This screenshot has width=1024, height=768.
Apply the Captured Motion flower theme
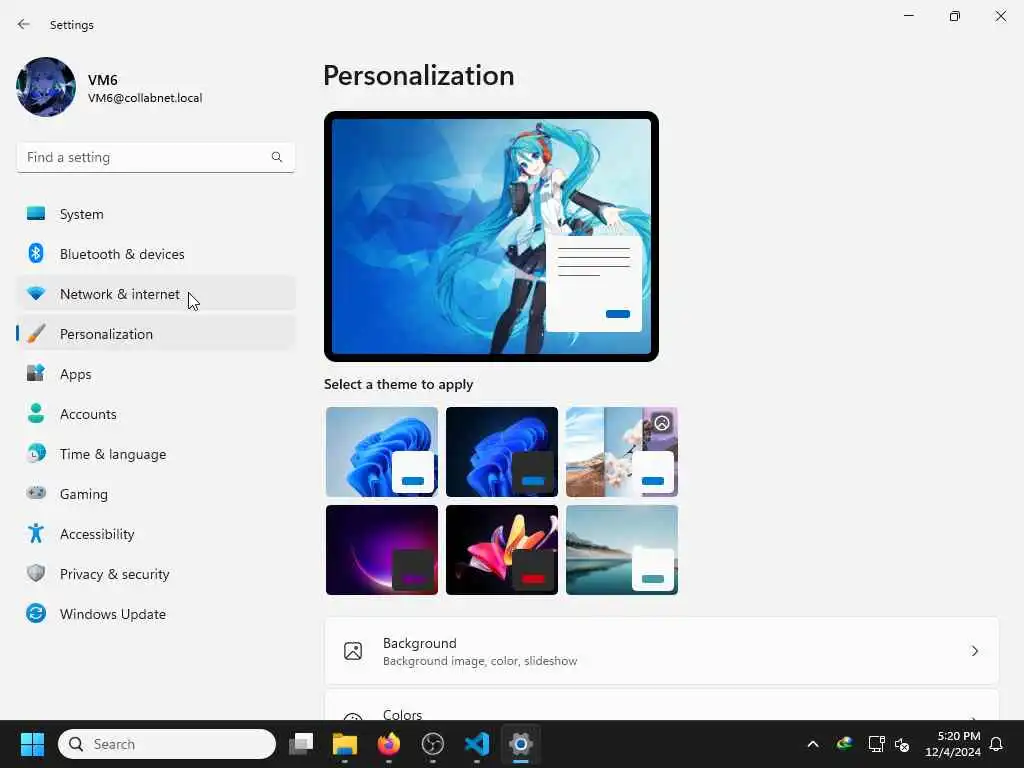pyautogui.click(x=502, y=550)
